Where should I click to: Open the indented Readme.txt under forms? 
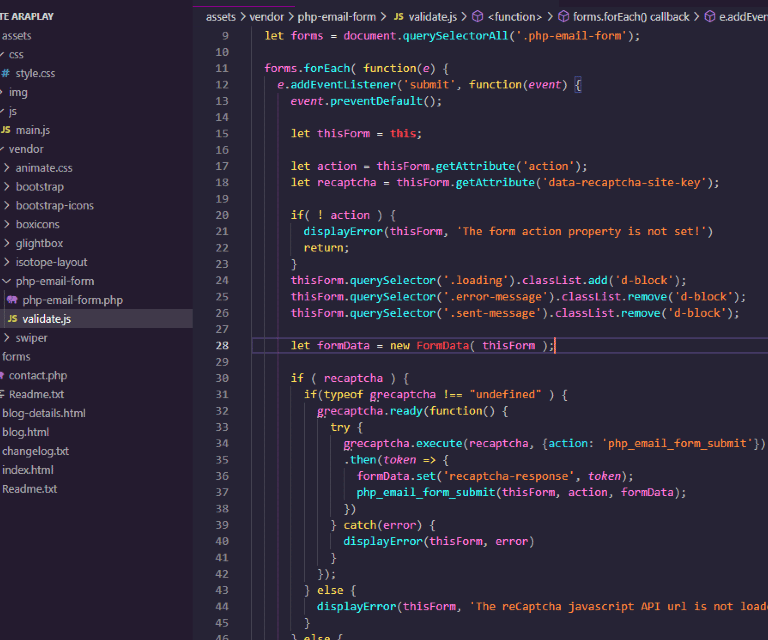coord(36,394)
